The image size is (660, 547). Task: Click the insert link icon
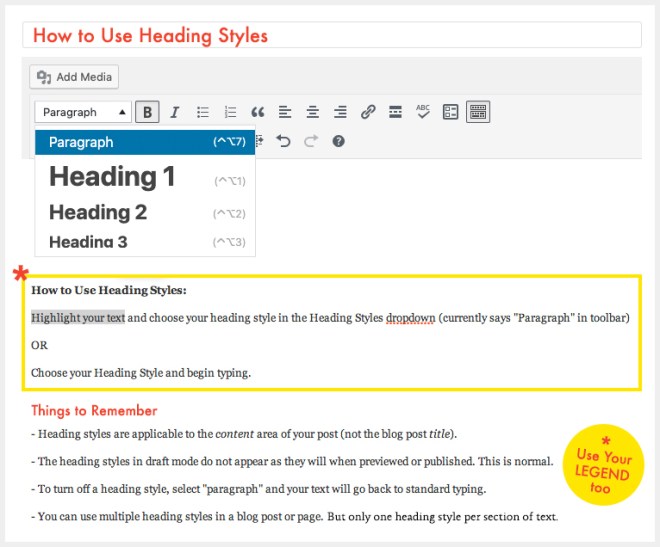(x=368, y=112)
